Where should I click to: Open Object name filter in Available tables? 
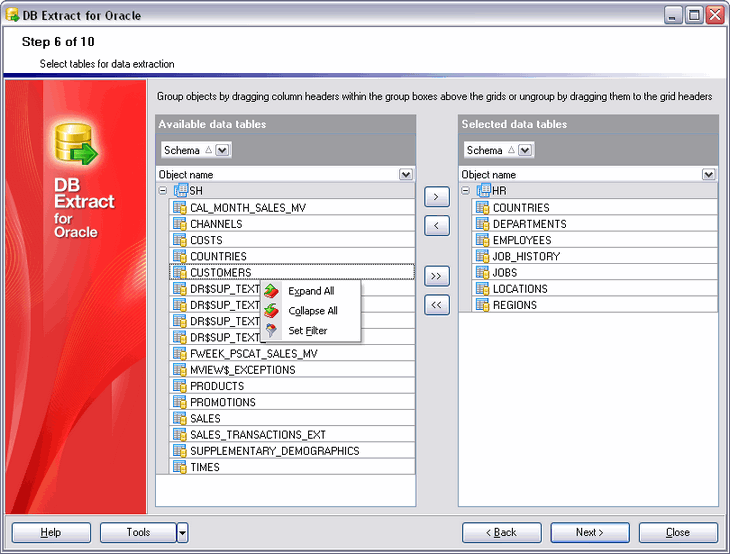pyautogui.click(x=406, y=174)
